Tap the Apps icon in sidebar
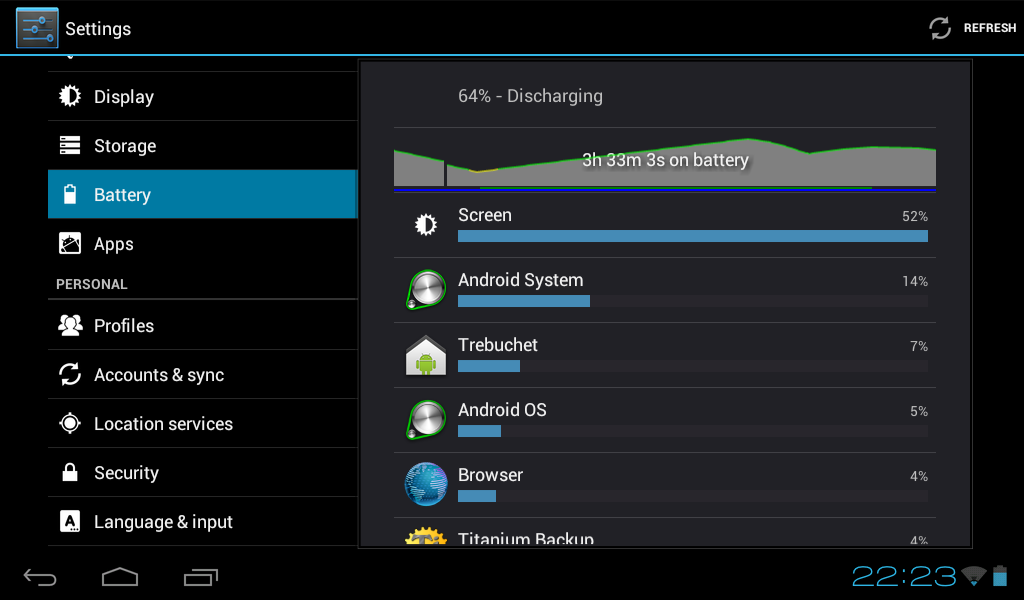1024x600 pixels. (70, 244)
